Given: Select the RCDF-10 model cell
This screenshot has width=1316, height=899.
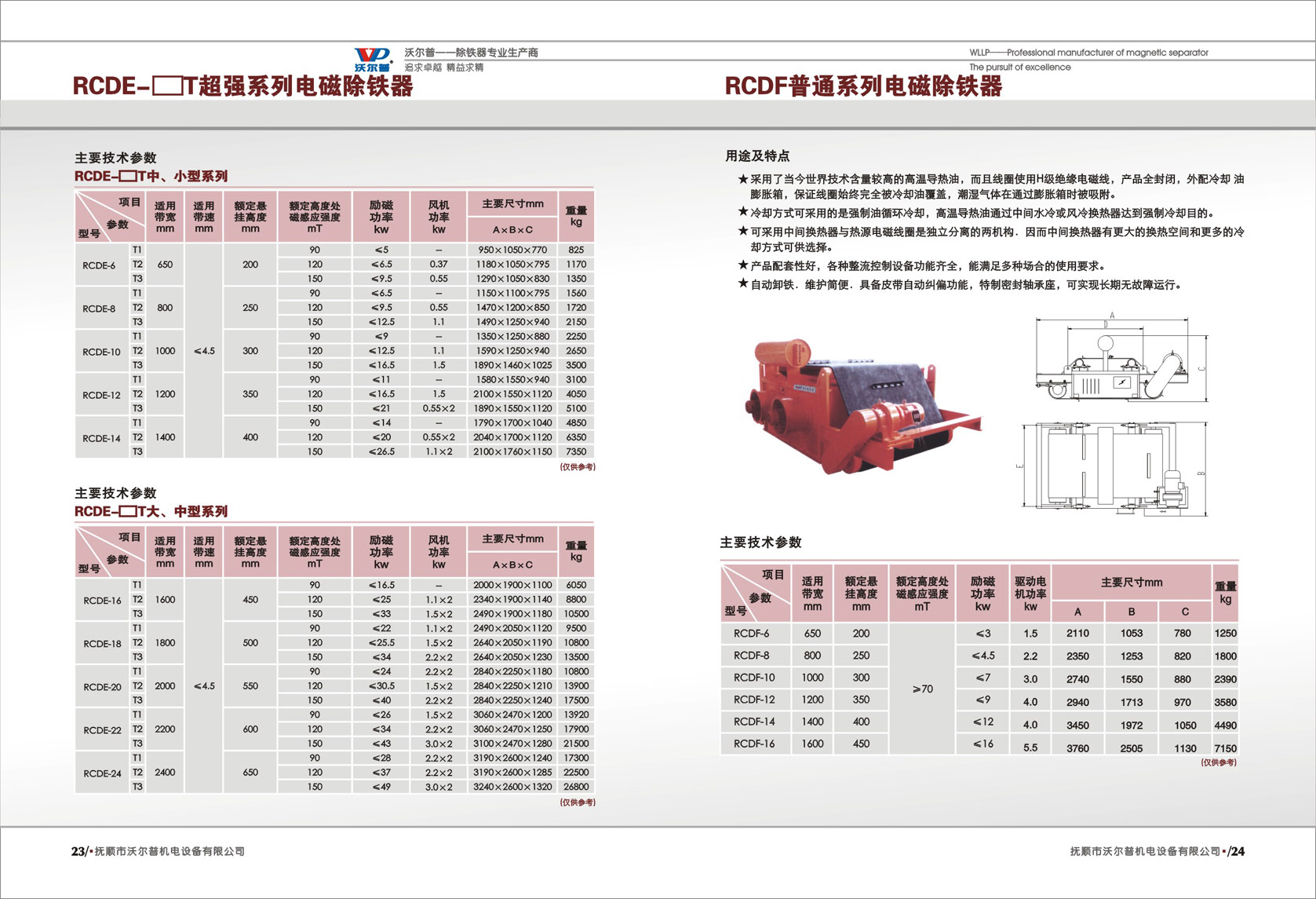Looking at the screenshot, I should coord(753,678).
